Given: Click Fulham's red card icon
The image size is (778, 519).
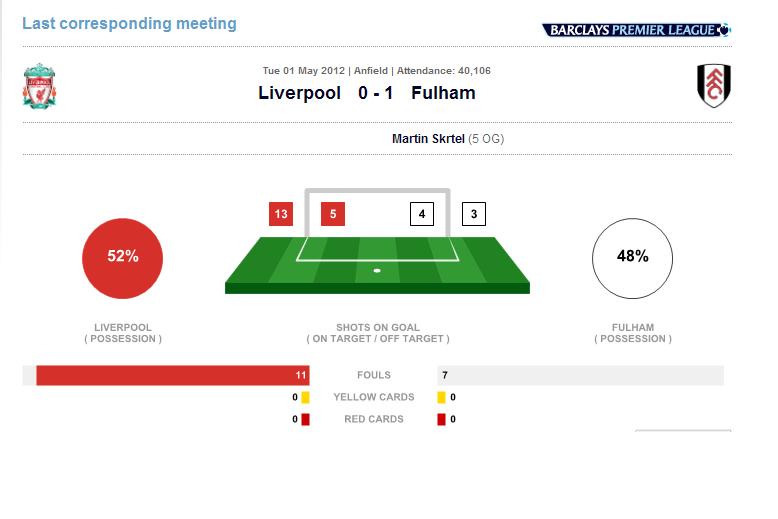Looking at the screenshot, I should (441, 419).
